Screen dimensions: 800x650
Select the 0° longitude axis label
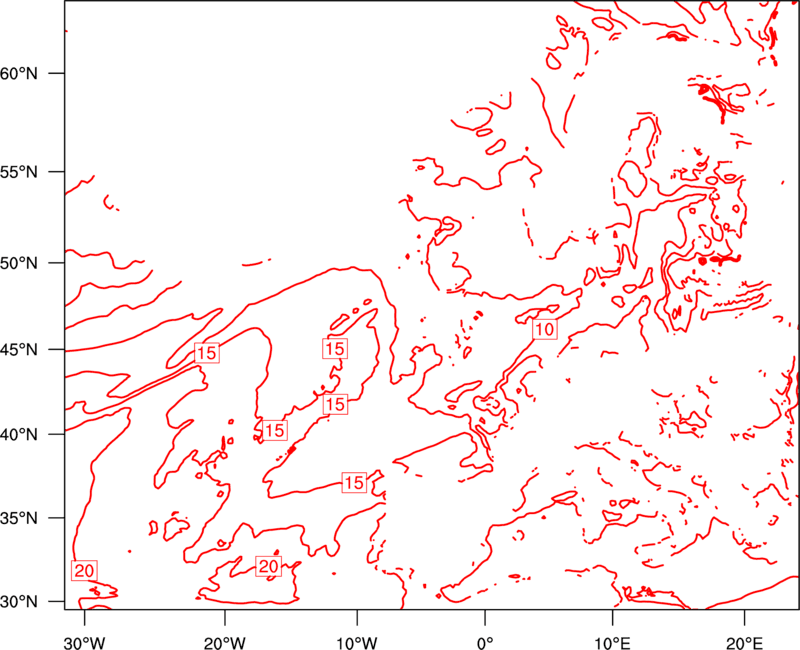(x=485, y=643)
